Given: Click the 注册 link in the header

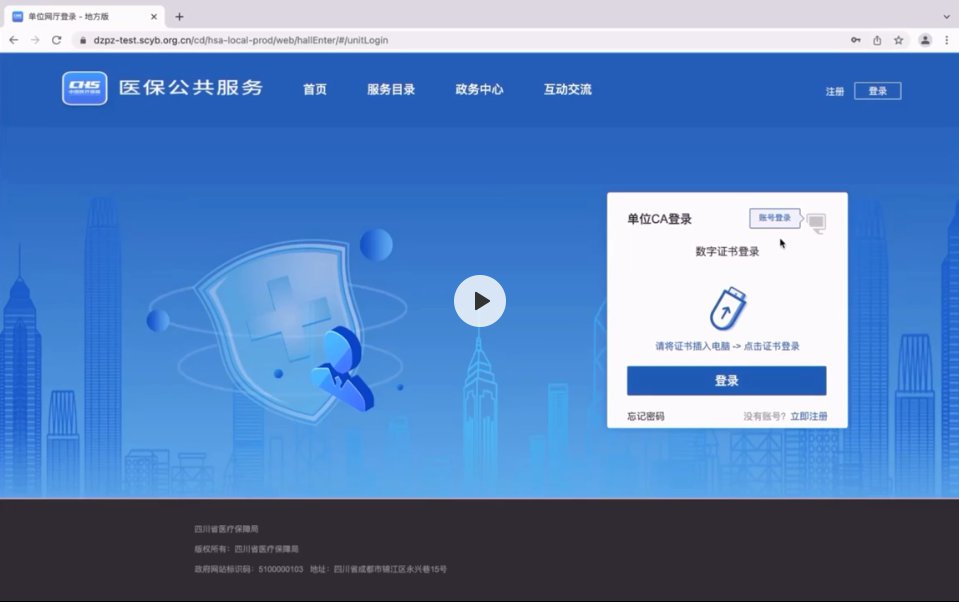Looking at the screenshot, I should 835,91.
